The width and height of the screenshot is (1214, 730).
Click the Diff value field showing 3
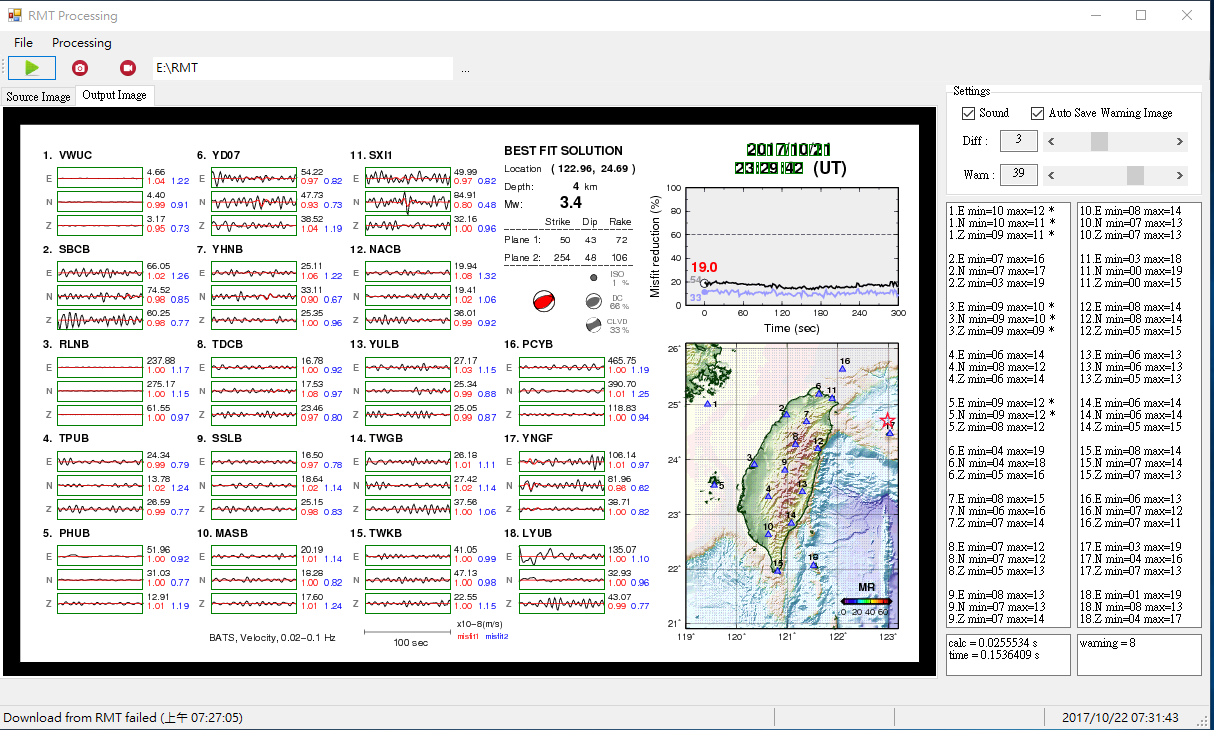coord(1018,141)
